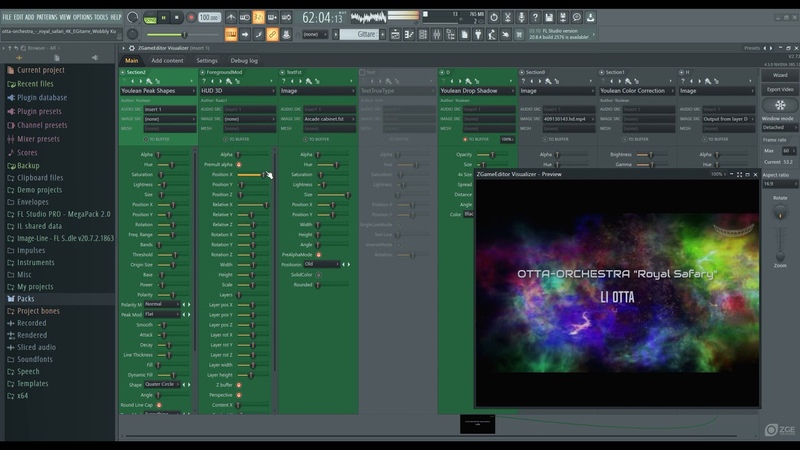Enable the disabled Text layer checkbox
Screen dimensions: 800x450
point(362,72)
